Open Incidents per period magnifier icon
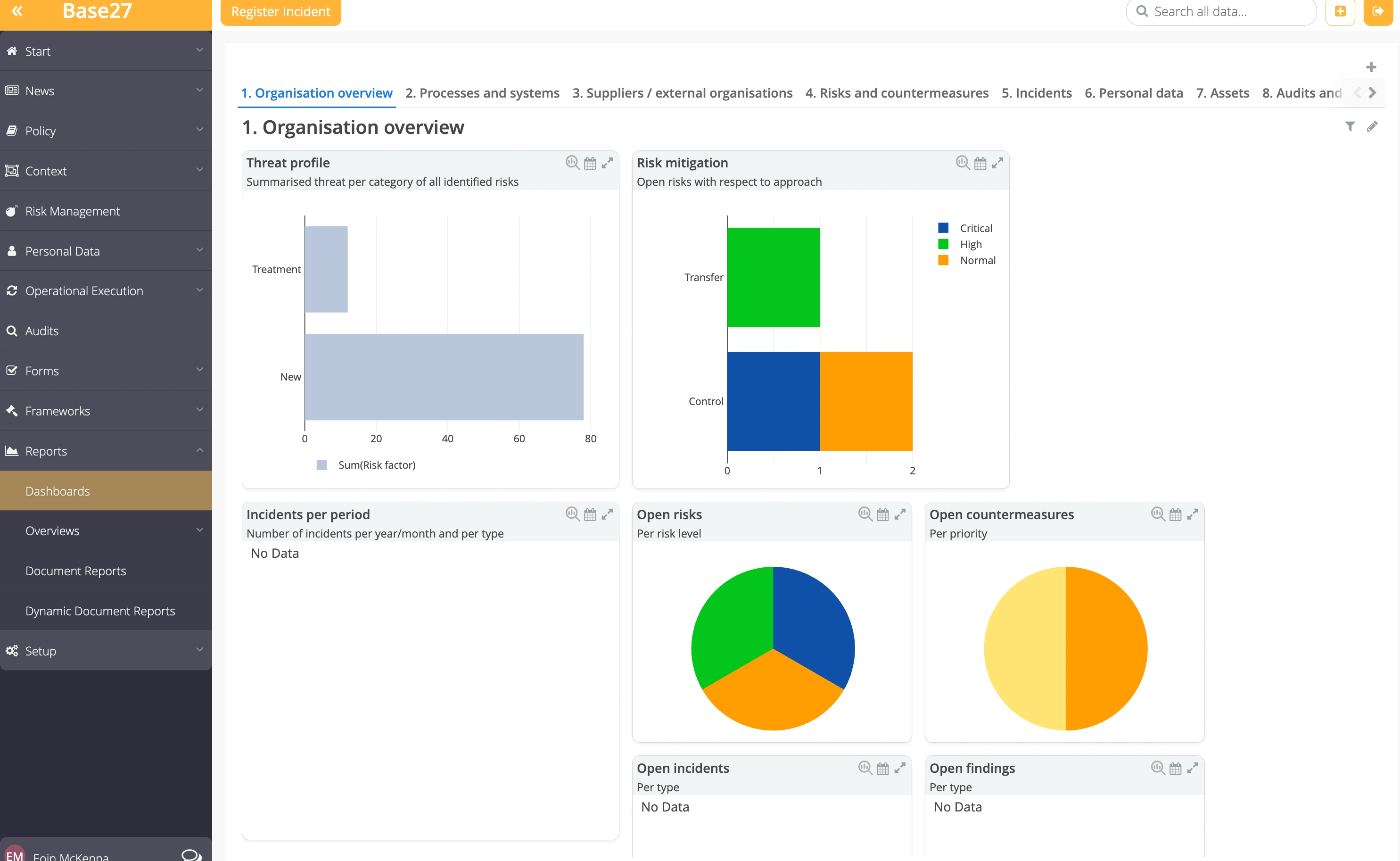 click(x=573, y=514)
